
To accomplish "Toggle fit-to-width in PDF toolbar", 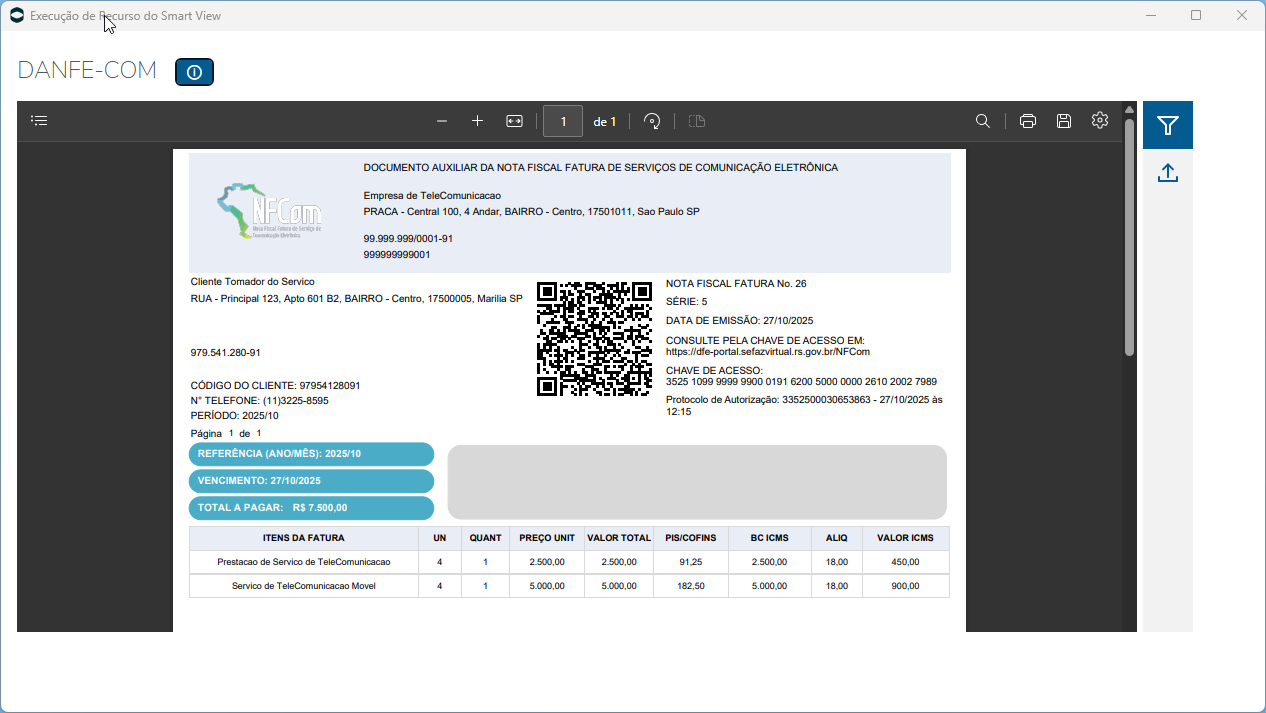I will coord(514,121).
